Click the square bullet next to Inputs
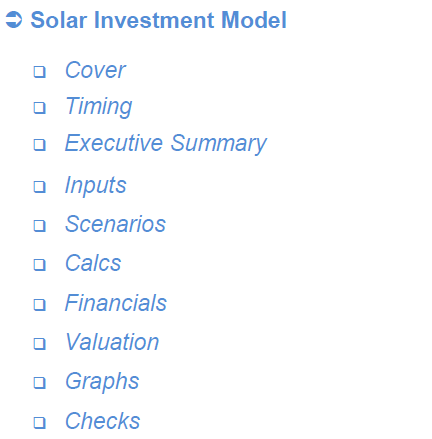 (39, 187)
